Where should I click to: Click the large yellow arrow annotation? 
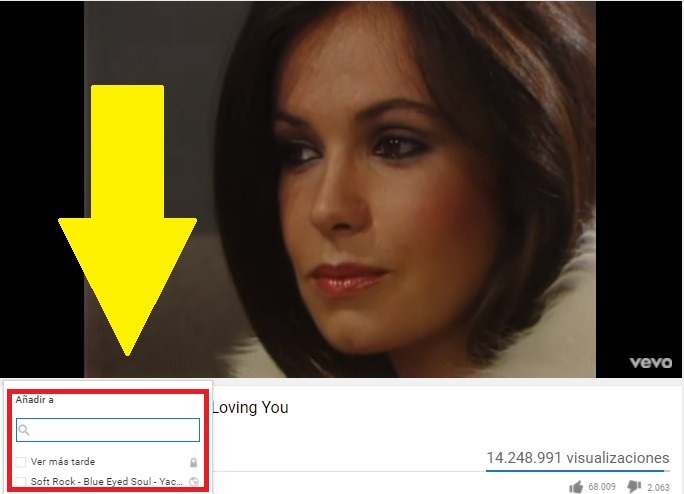point(127,218)
